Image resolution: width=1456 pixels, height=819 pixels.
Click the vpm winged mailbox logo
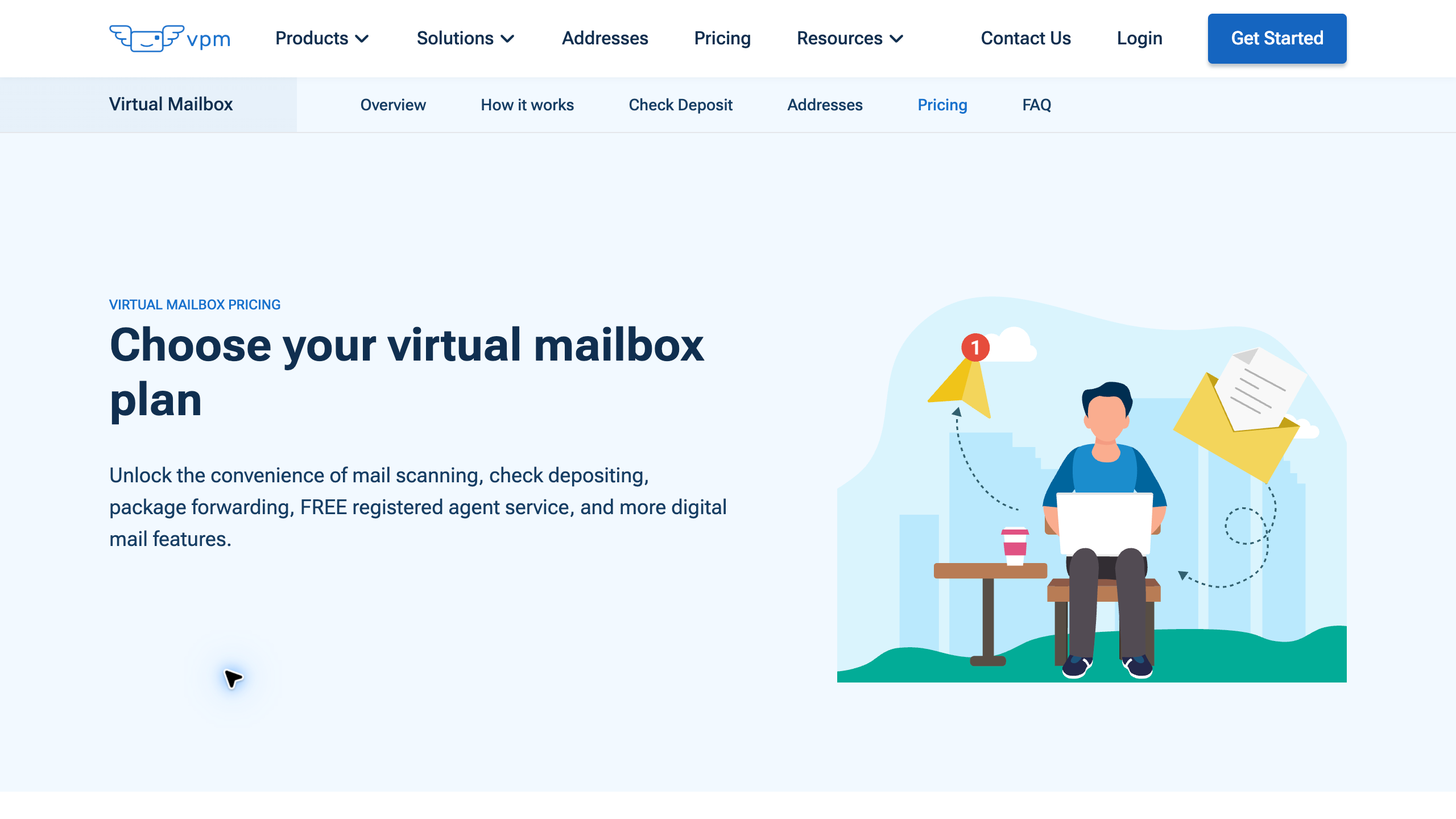(x=169, y=38)
